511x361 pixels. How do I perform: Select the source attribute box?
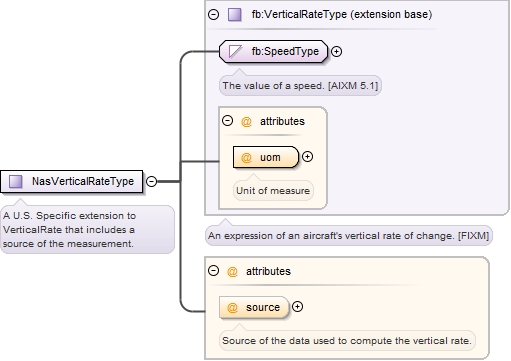[x=254, y=307]
